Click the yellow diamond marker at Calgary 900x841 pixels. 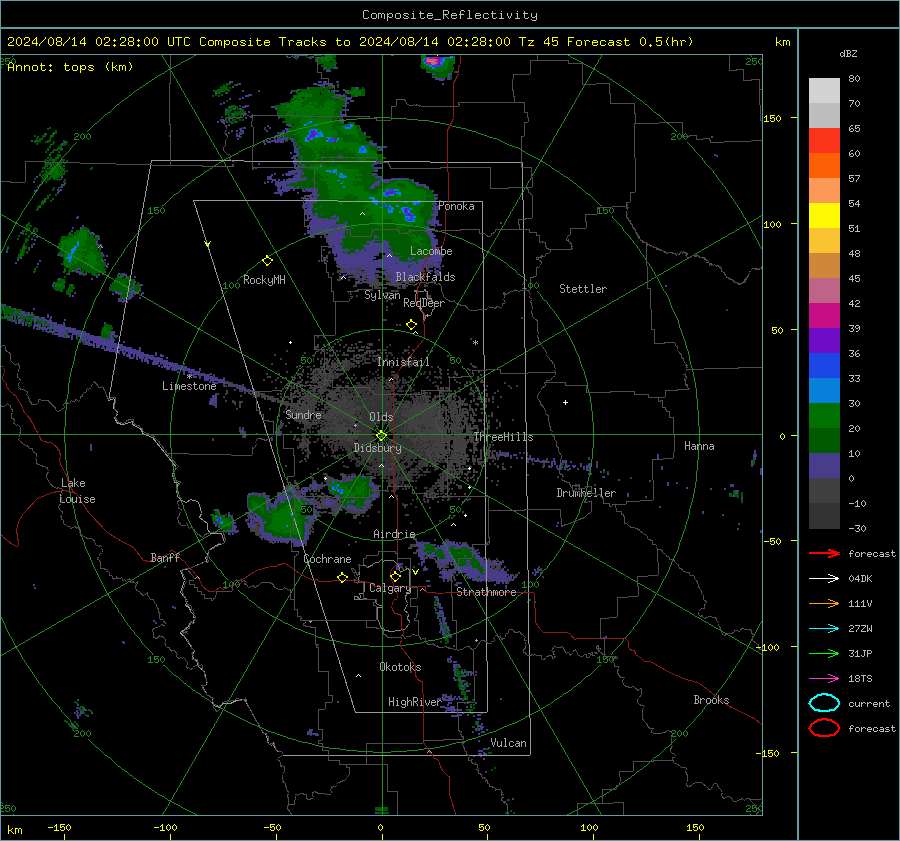395,576
